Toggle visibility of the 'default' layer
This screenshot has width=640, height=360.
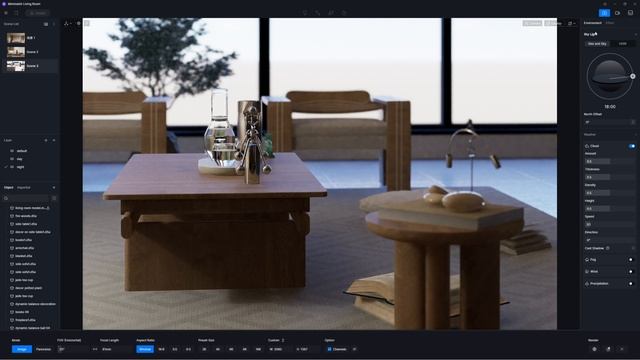click(12, 151)
